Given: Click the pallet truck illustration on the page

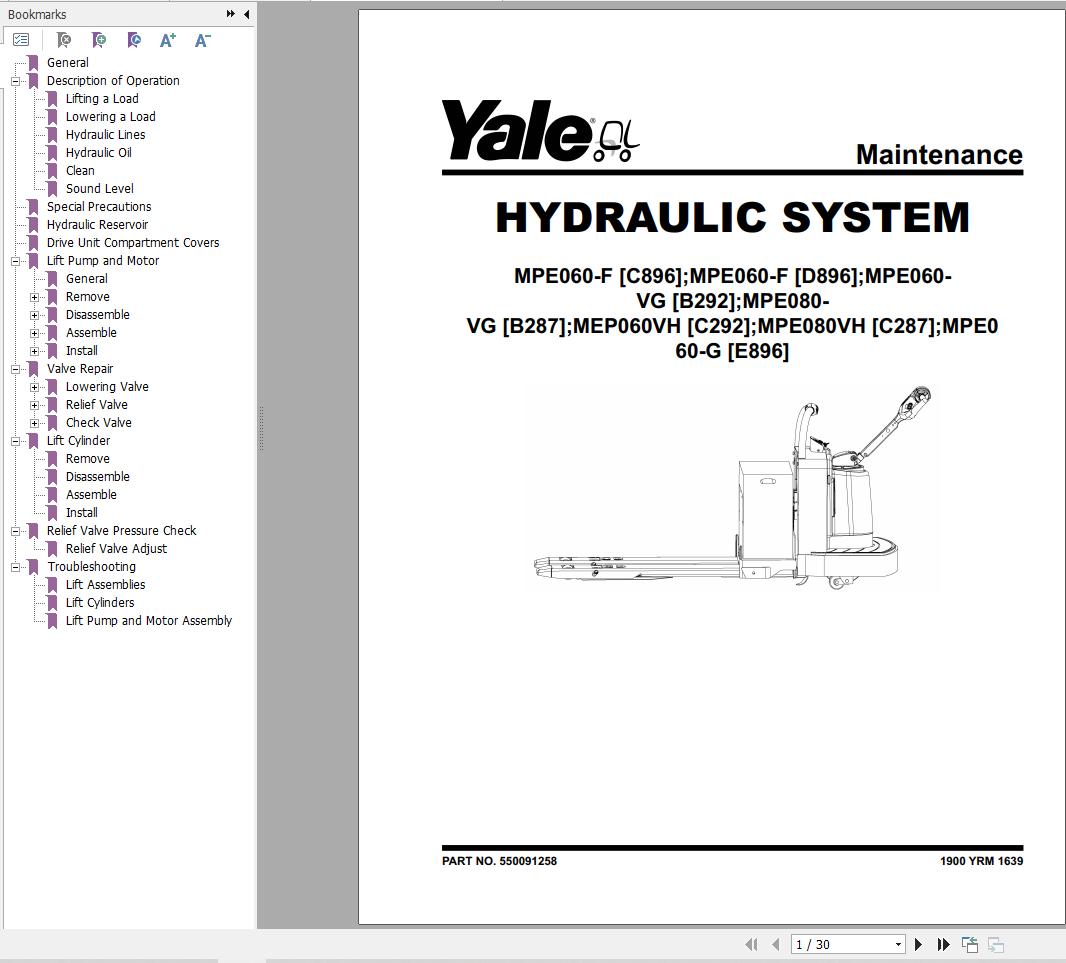Looking at the screenshot, I should (x=734, y=487).
